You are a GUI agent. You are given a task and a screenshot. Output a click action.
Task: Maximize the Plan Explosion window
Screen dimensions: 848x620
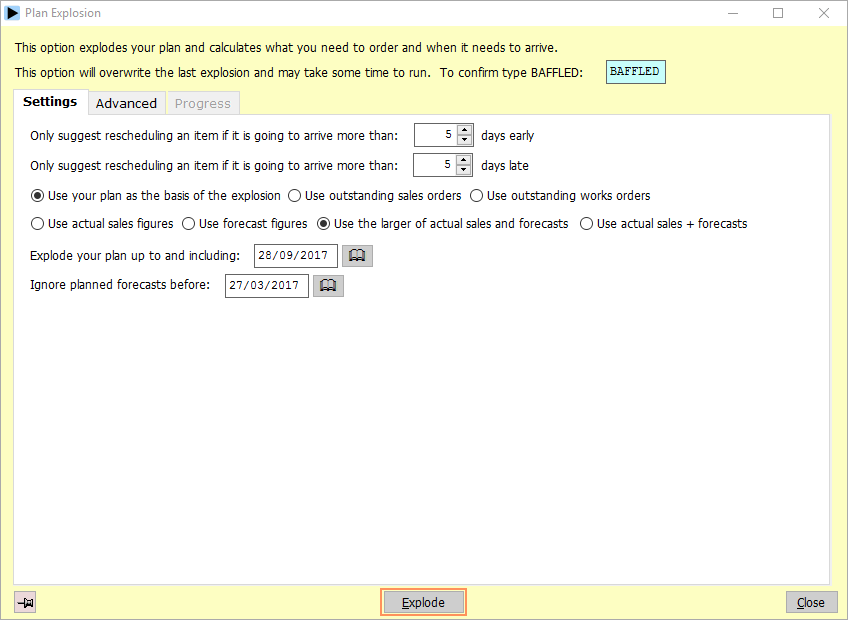(778, 13)
